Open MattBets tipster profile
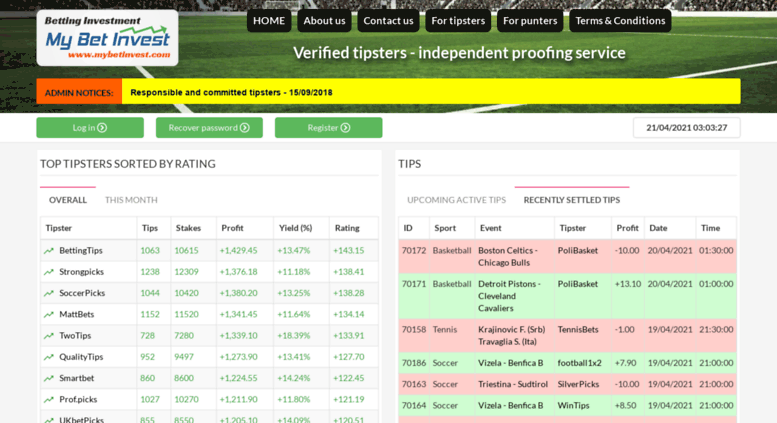The image size is (777, 423). tap(76, 315)
